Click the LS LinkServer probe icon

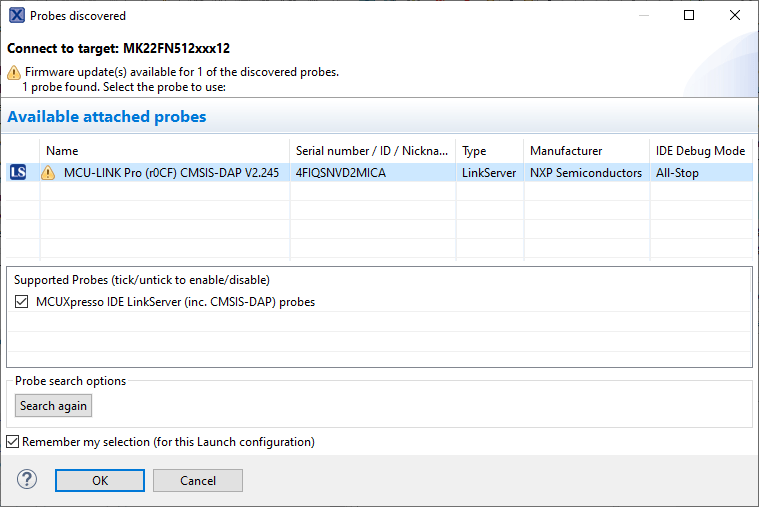(x=18, y=172)
